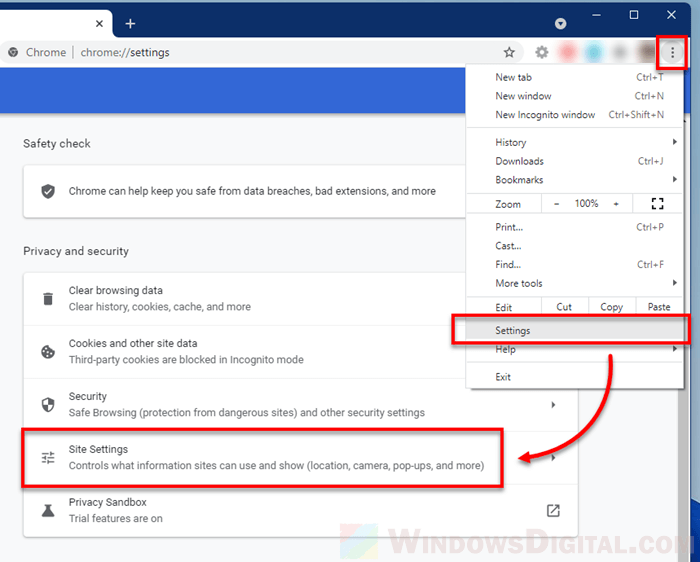Open the blurred profile avatar
The image size is (700, 562).
[x=646, y=53]
